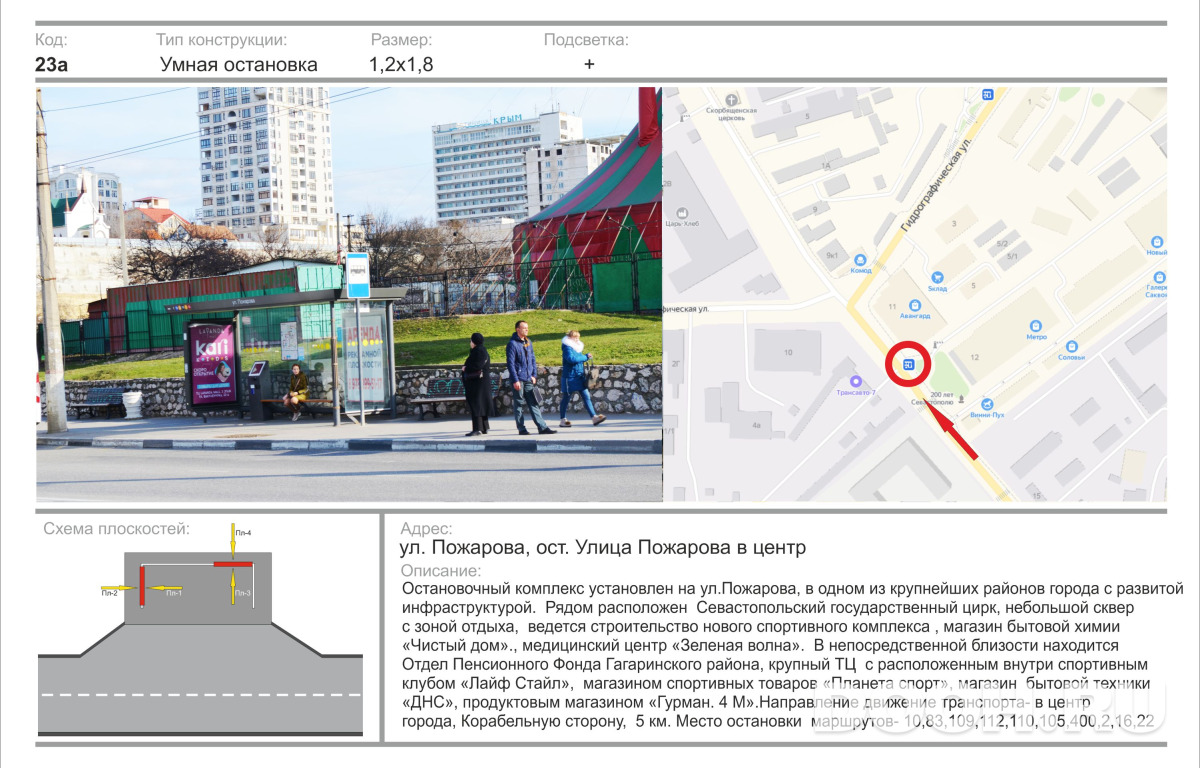Click the Адрес: label
1200x768 pixels.
426,529
